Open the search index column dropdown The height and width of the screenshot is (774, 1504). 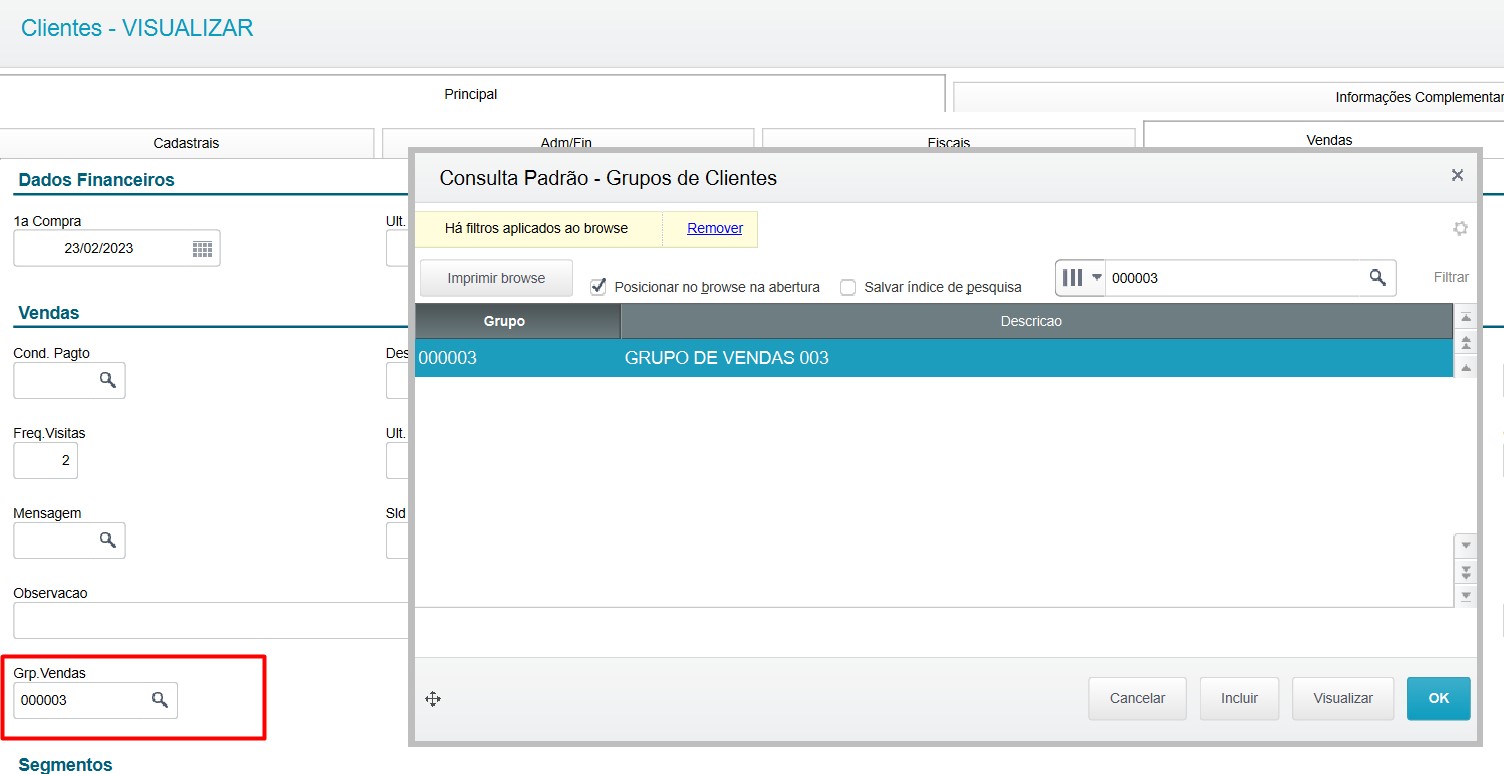1081,278
